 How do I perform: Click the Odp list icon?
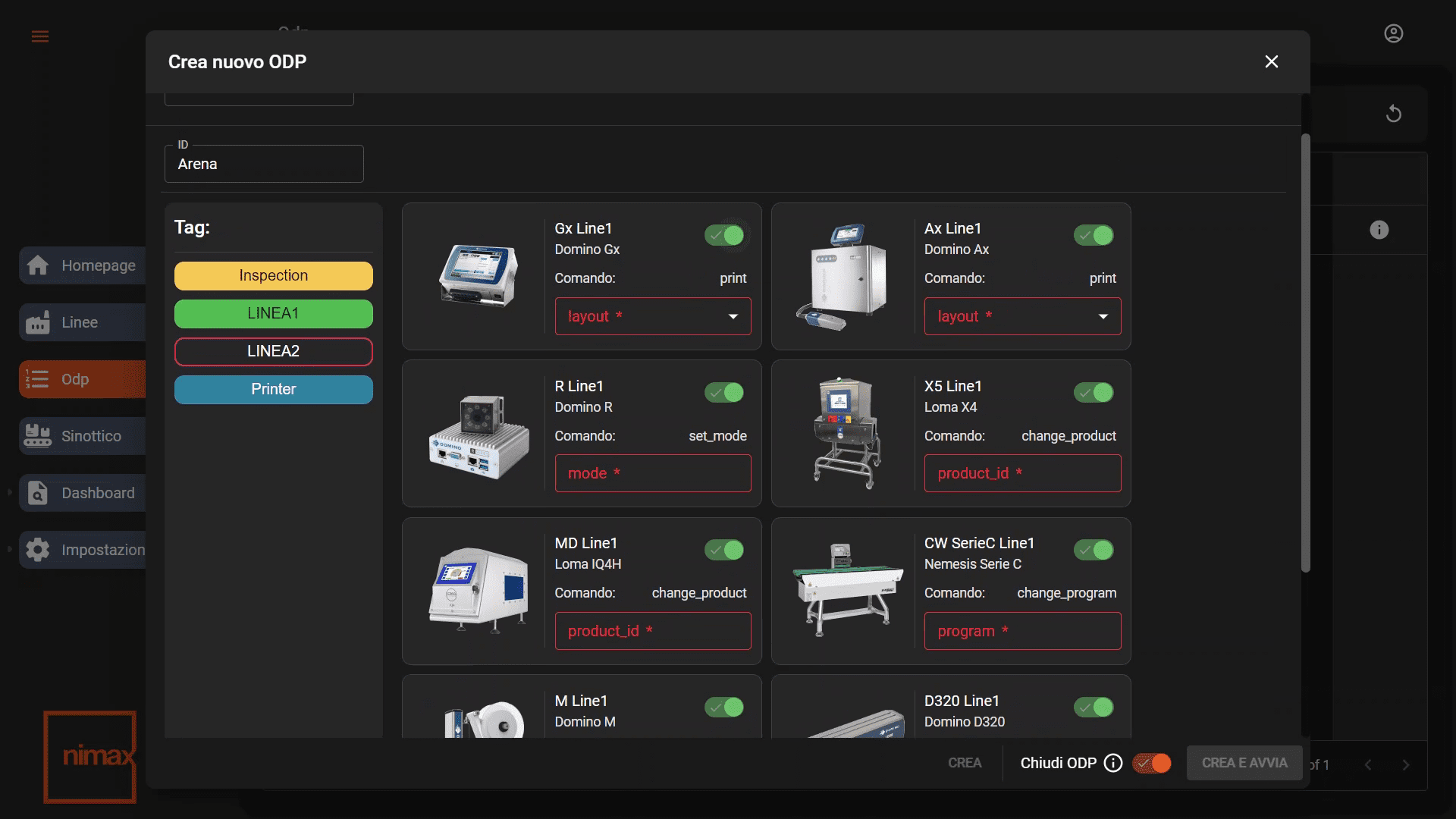(x=38, y=379)
